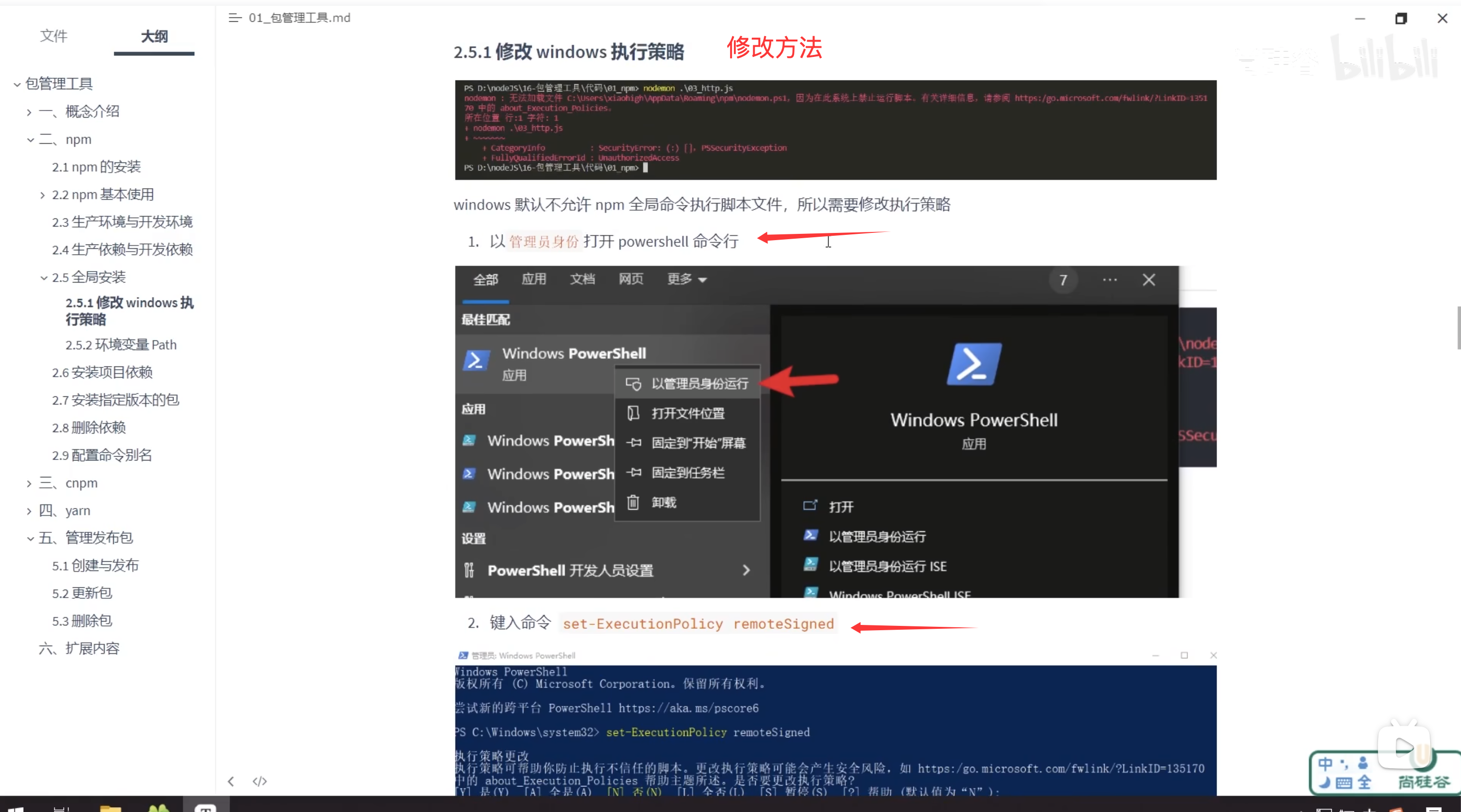Click the back arrow at bottom left
Image resolution: width=1461 pixels, height=812 pixels.
tap(231, 781)
